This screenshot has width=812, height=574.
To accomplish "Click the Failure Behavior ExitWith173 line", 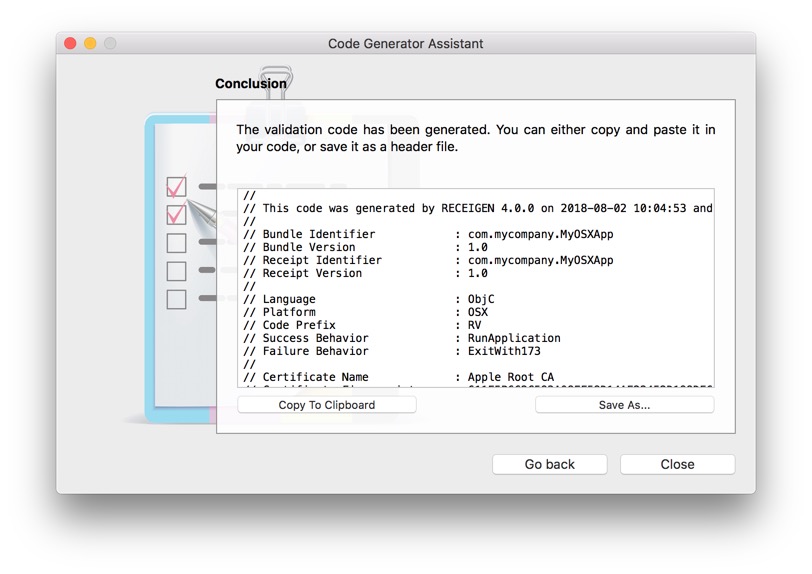I will click(x=402, y=351).
